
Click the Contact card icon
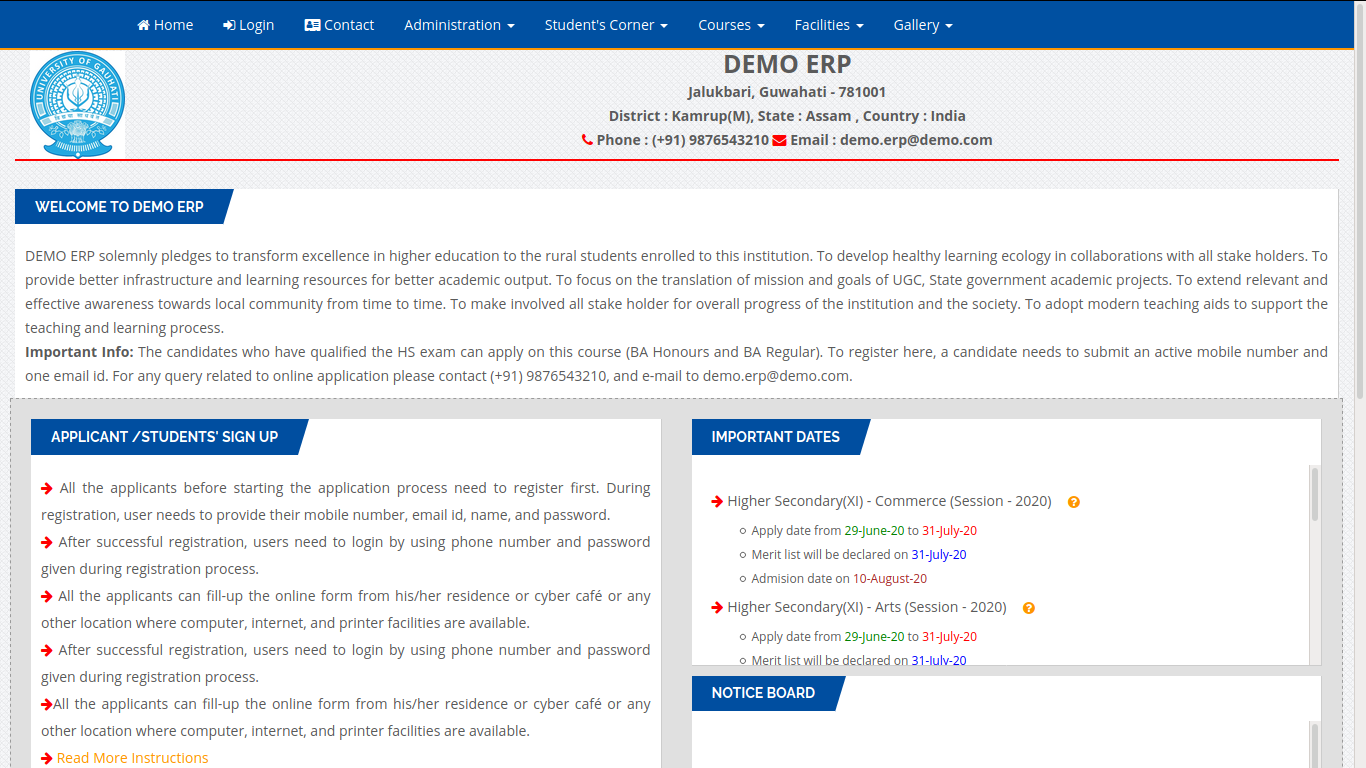pos(312,25)
